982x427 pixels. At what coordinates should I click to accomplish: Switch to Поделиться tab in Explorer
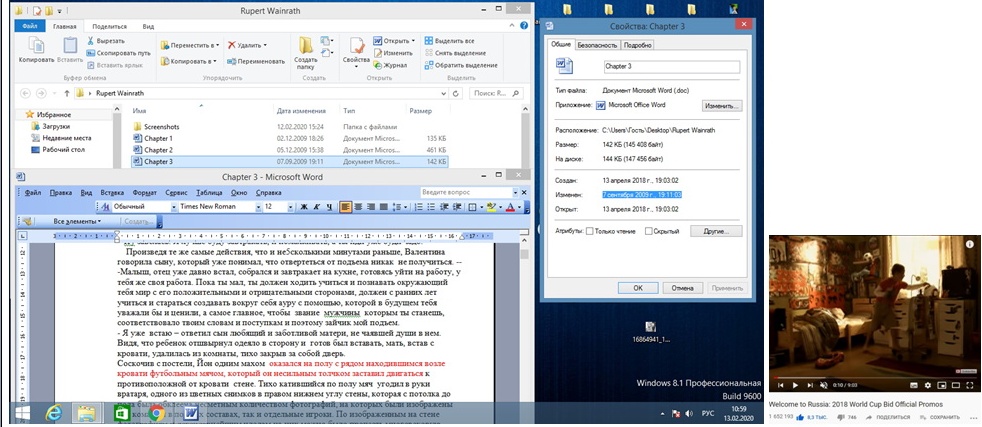point(109,27)
